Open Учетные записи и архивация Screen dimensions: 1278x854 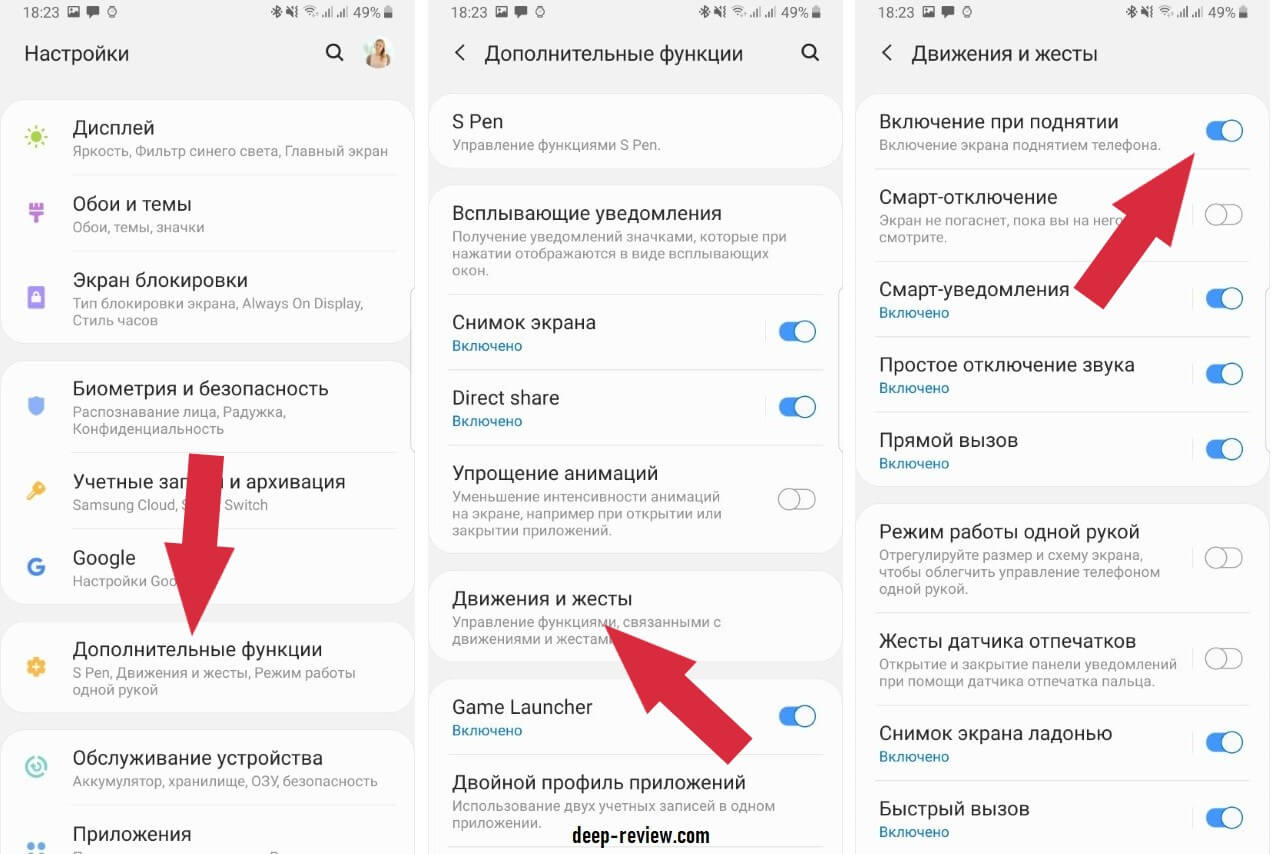pos(208,492)
